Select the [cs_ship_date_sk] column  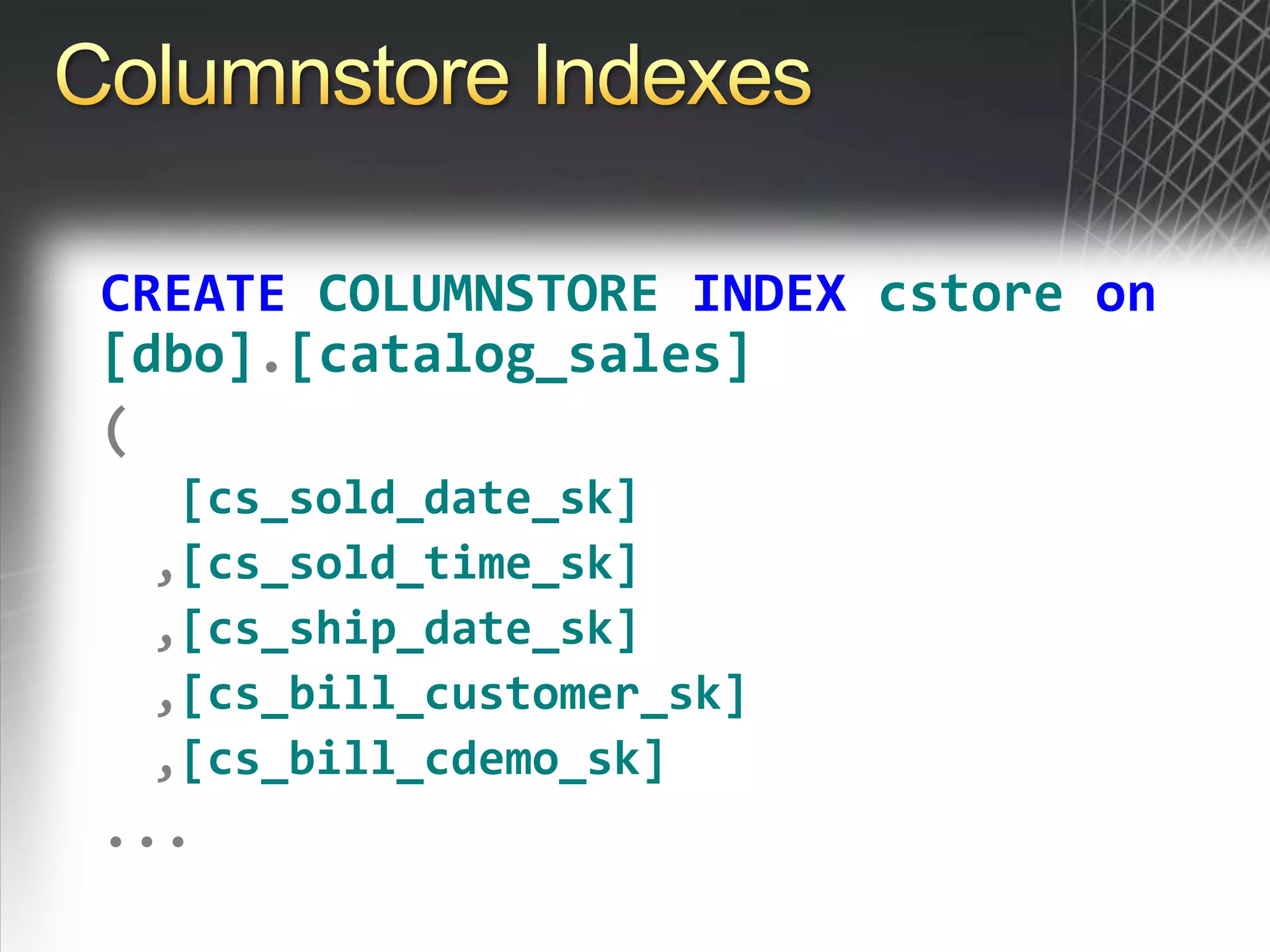pyautogui.click(x=409, y=630)
